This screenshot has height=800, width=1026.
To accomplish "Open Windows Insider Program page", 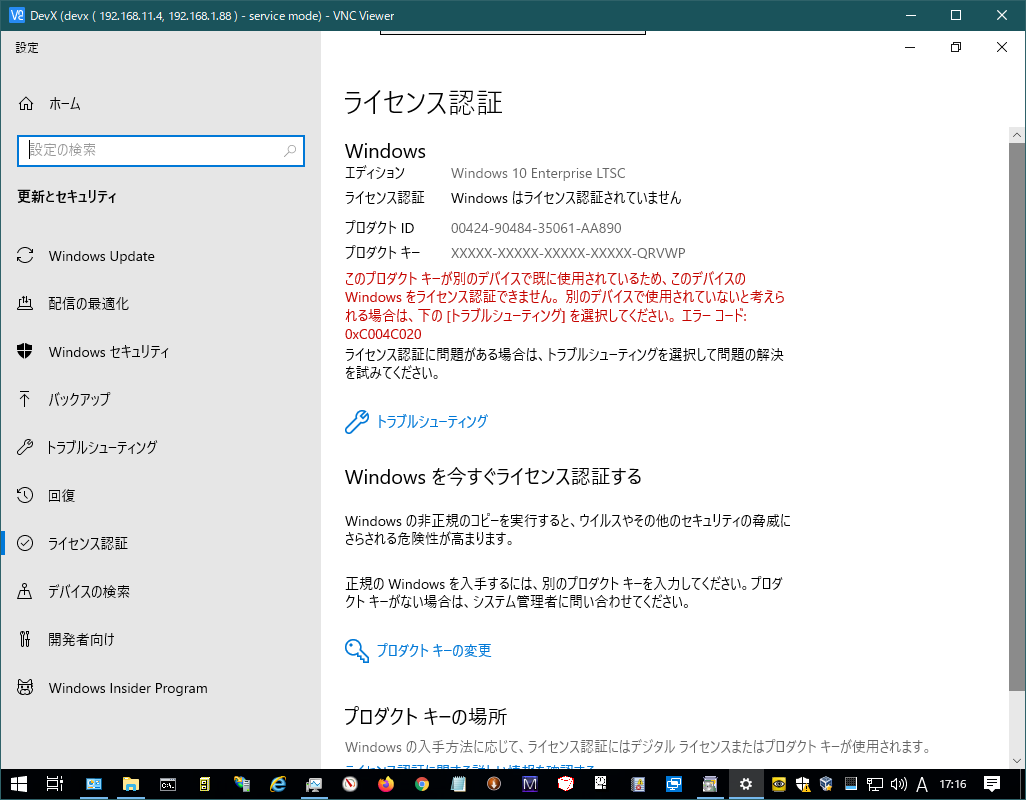I will click(x=113, y=687).
